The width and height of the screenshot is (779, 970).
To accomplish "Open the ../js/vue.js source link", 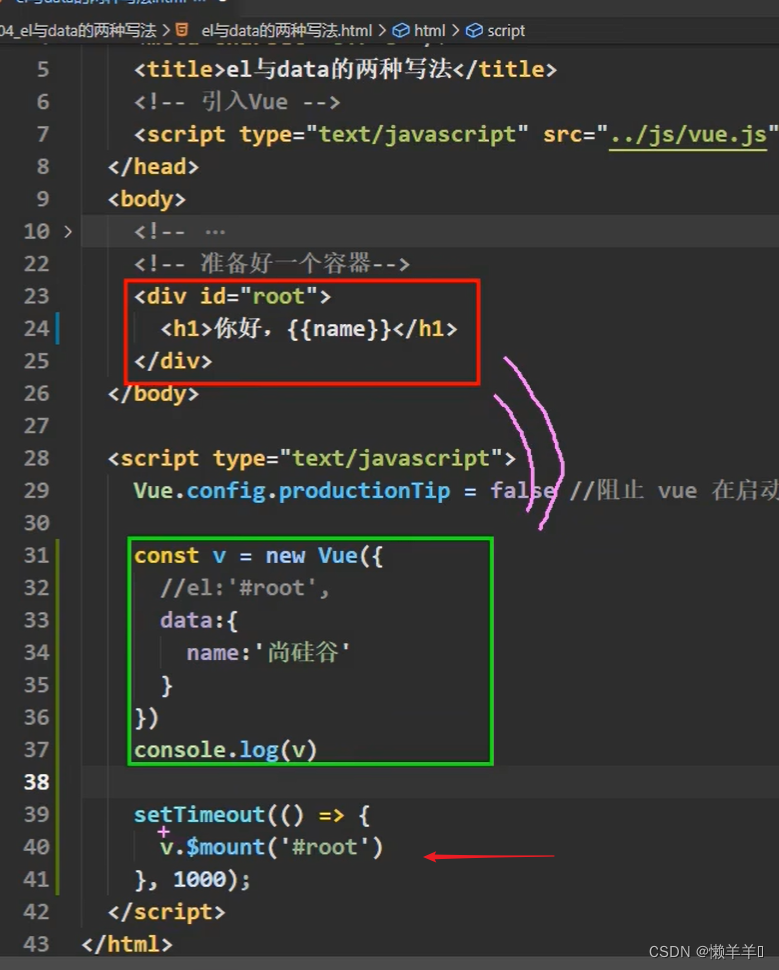I will [688, 134].
